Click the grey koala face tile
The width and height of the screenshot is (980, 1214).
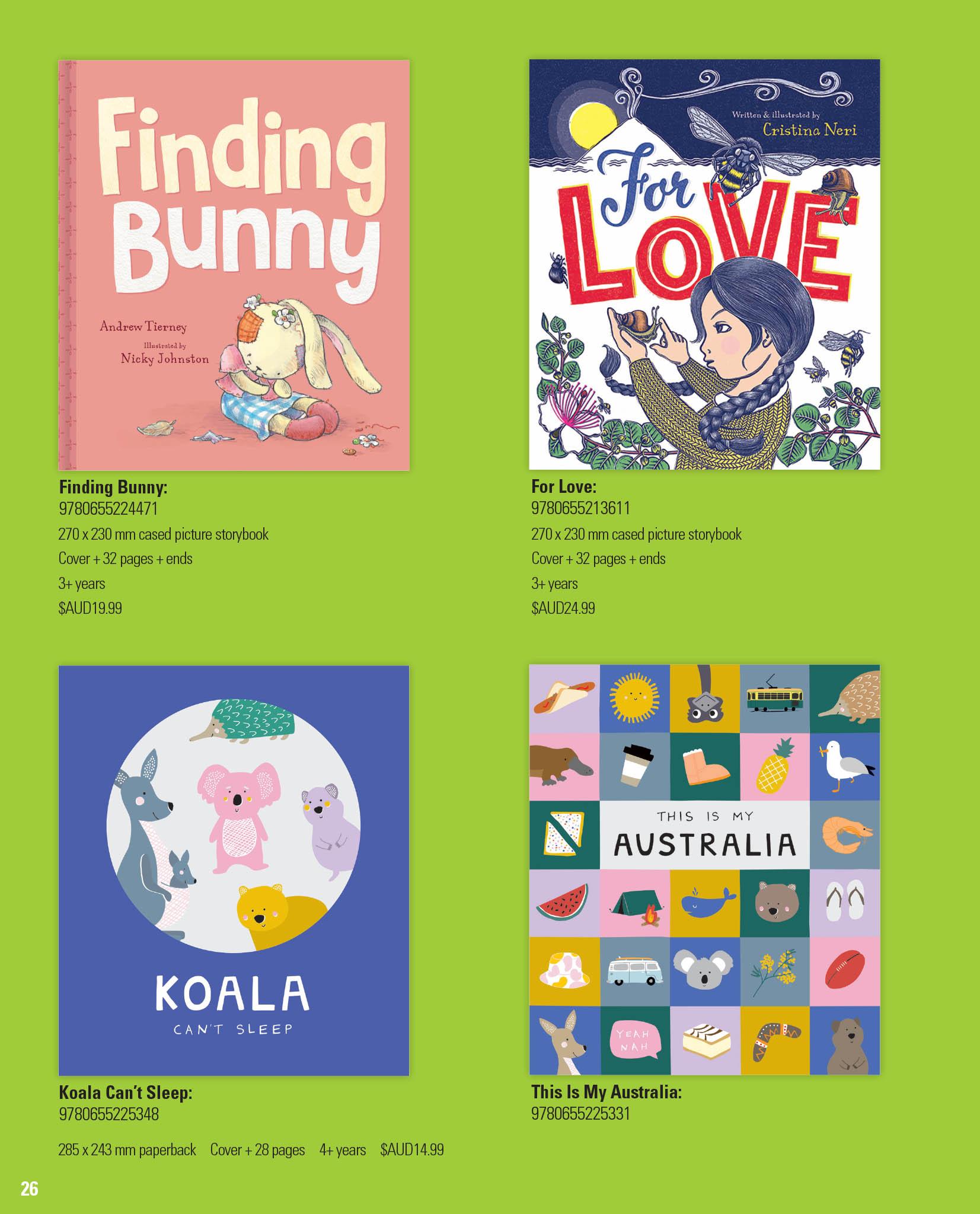704,971
